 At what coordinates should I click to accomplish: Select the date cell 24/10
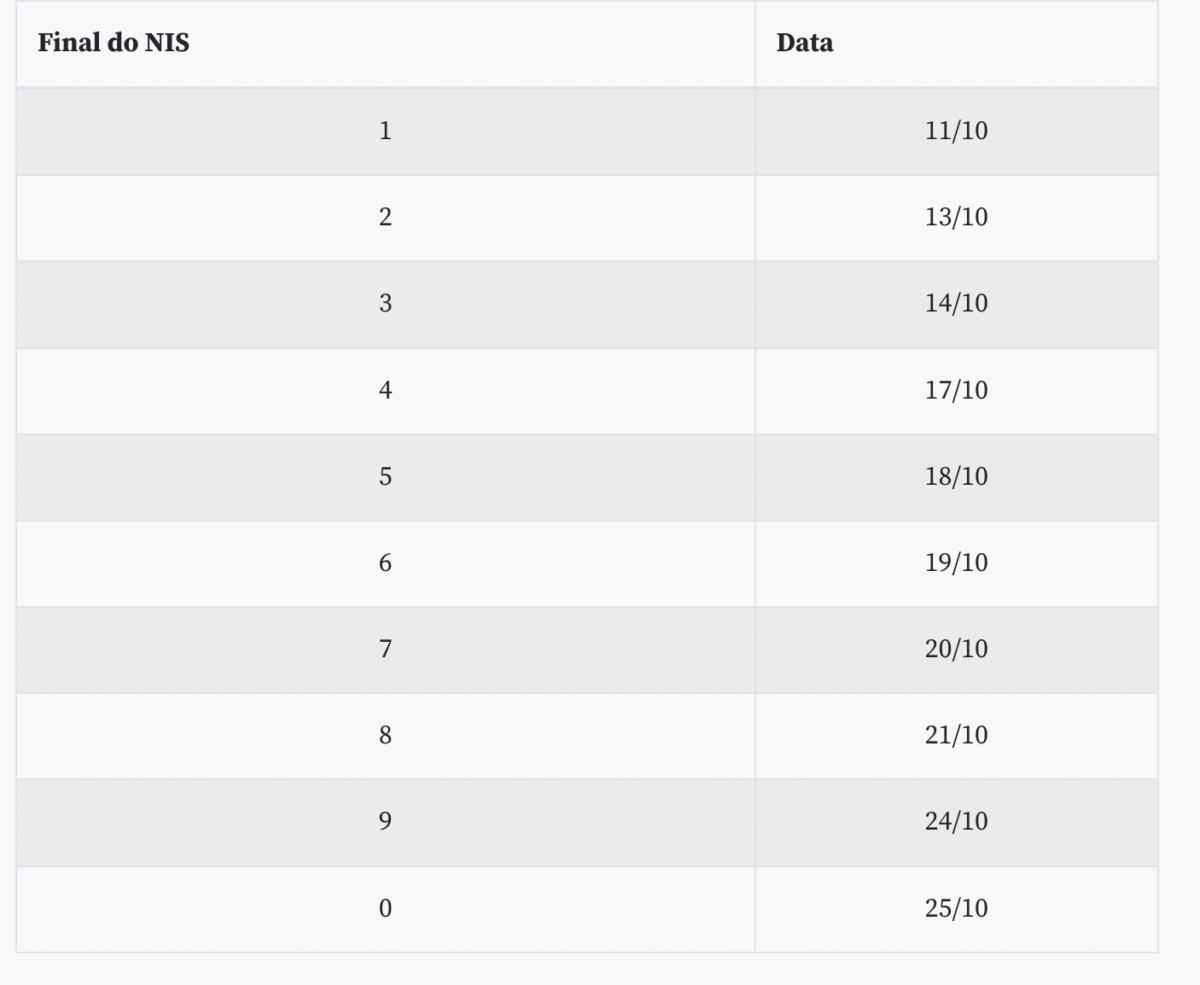click(956, 822)
